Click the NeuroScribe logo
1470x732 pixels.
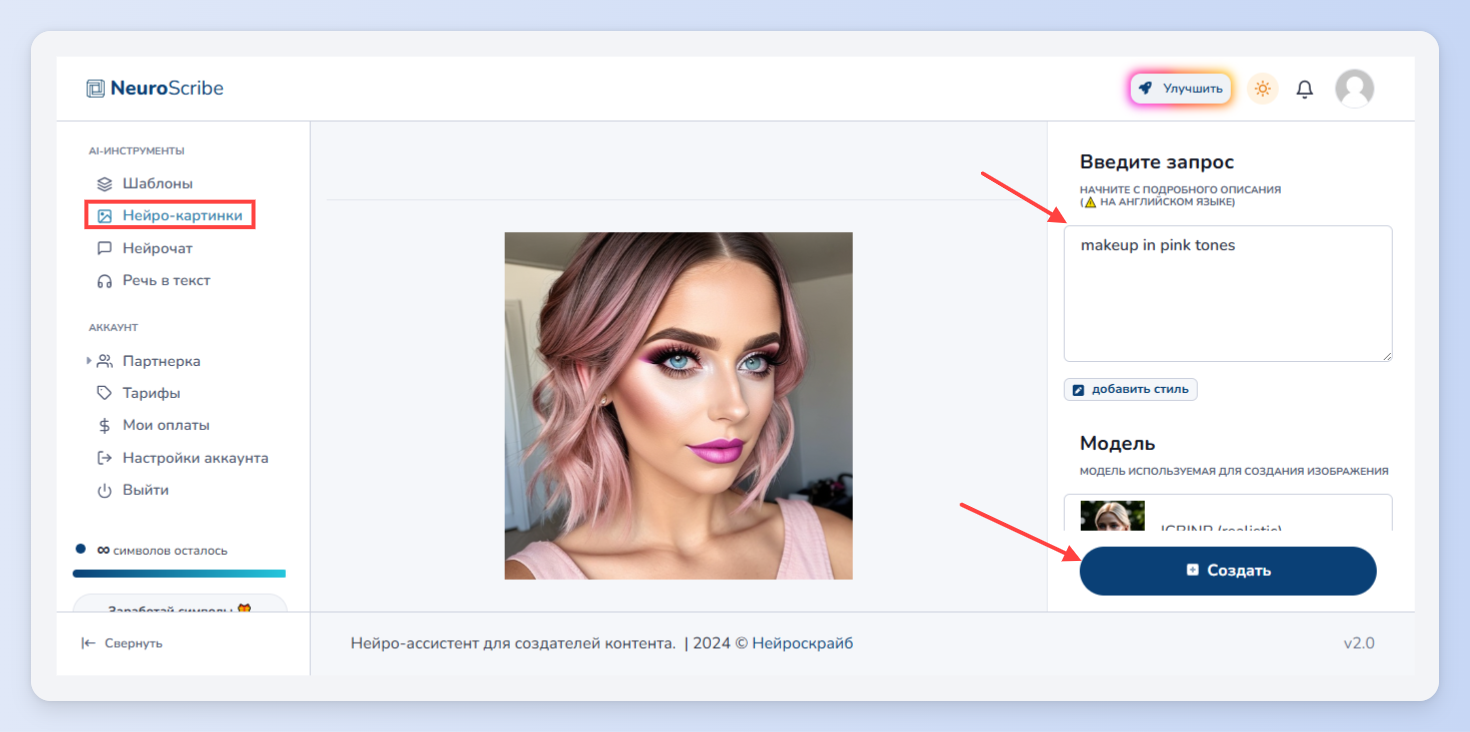[155, 88]
